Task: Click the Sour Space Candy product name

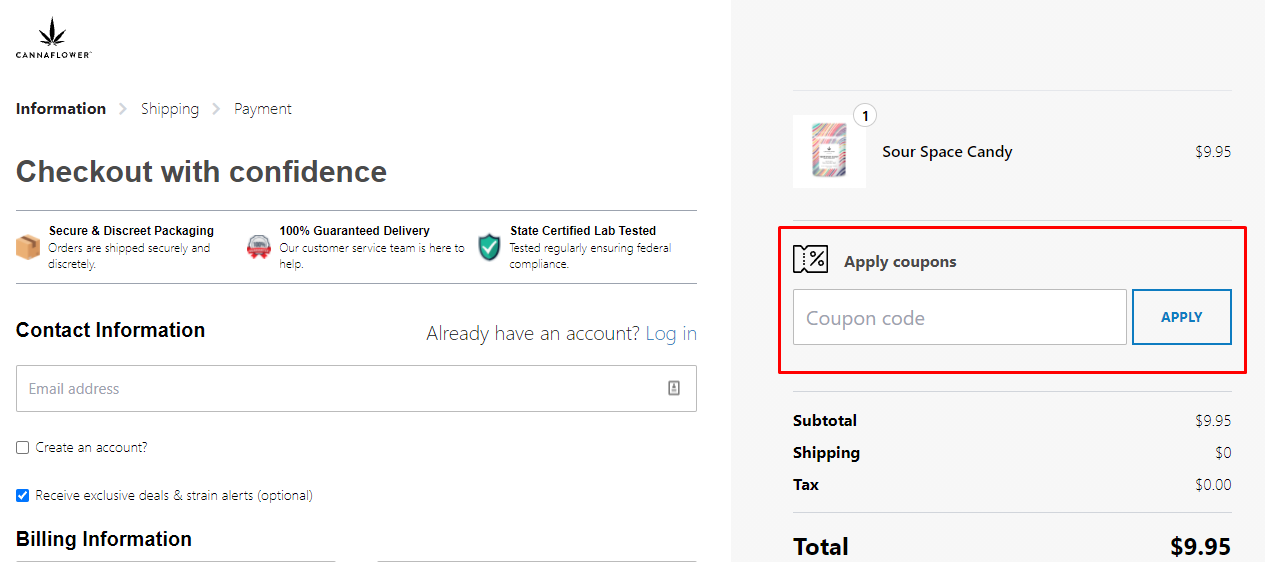Action: pyautogui.click(x=947, y=152)
